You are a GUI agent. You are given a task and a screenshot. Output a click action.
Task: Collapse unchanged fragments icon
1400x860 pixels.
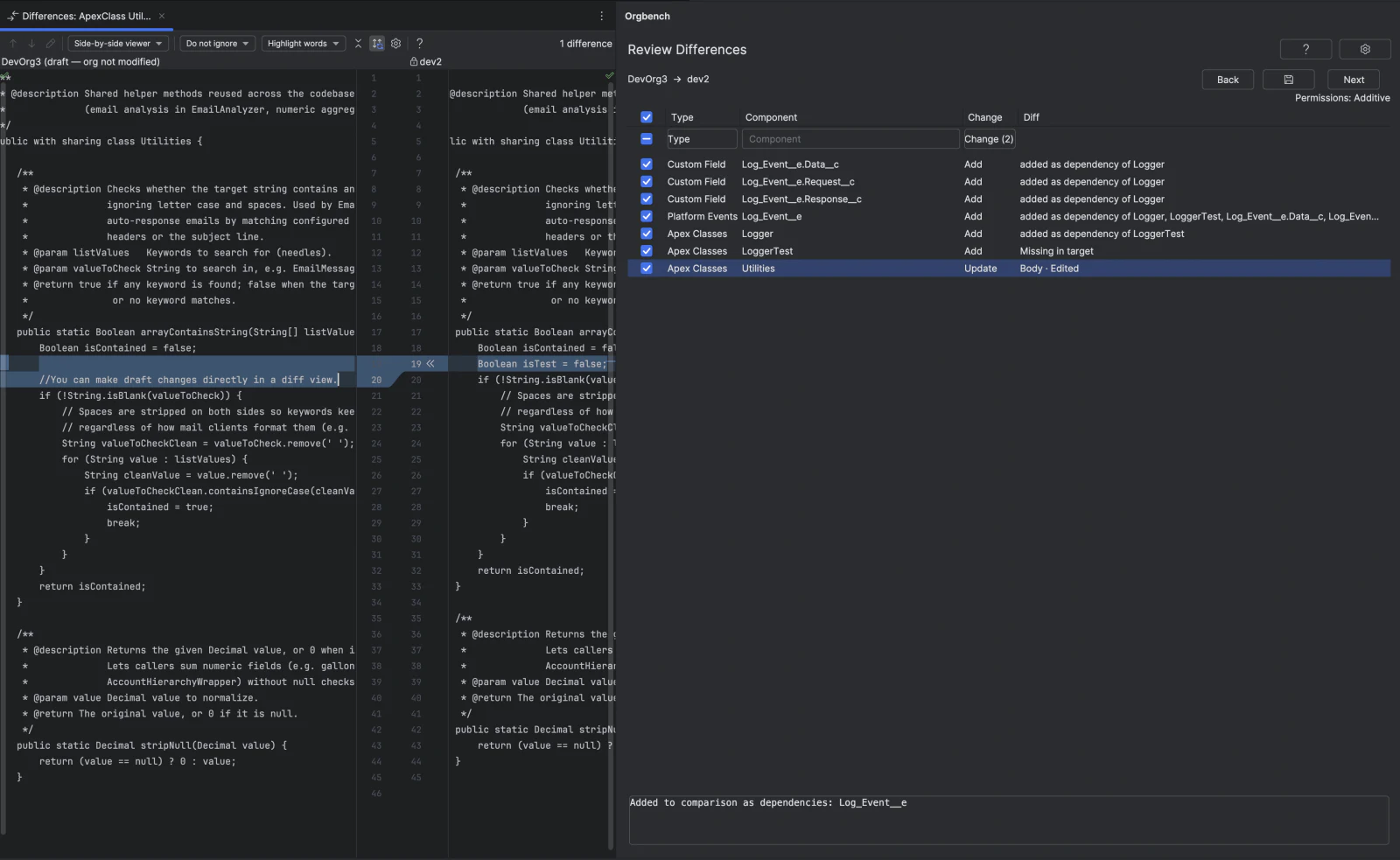[358, 43]
